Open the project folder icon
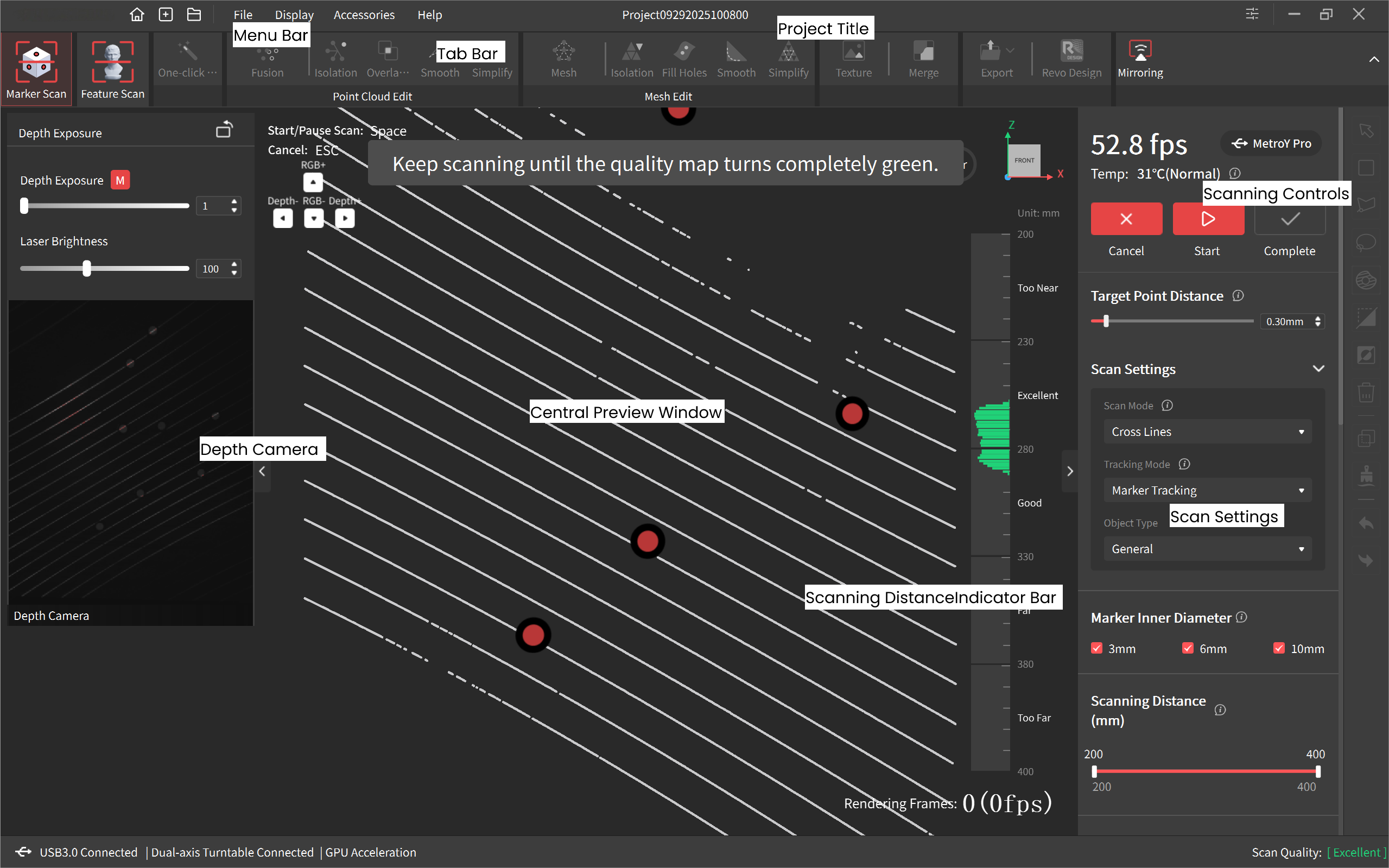Image resolution: width=1389 pixels, height=868 pixels. point(194,14)
